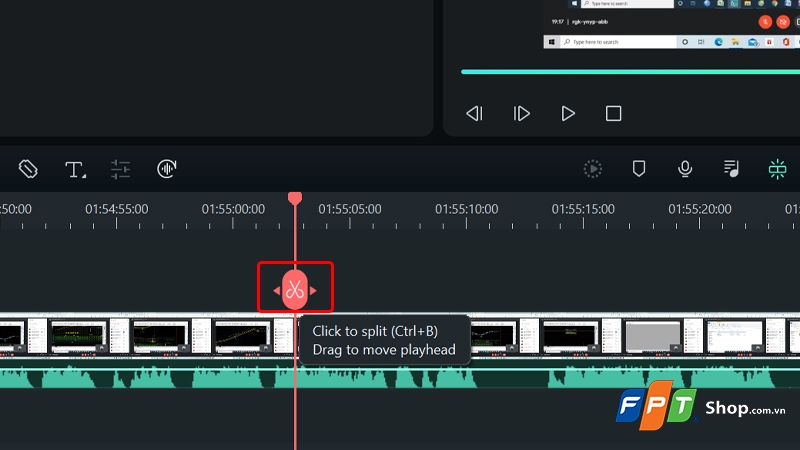Click the 01:55:10:00 mark on the ruler
The height and width of the screenshot is (450, 800).
[466, 209]
